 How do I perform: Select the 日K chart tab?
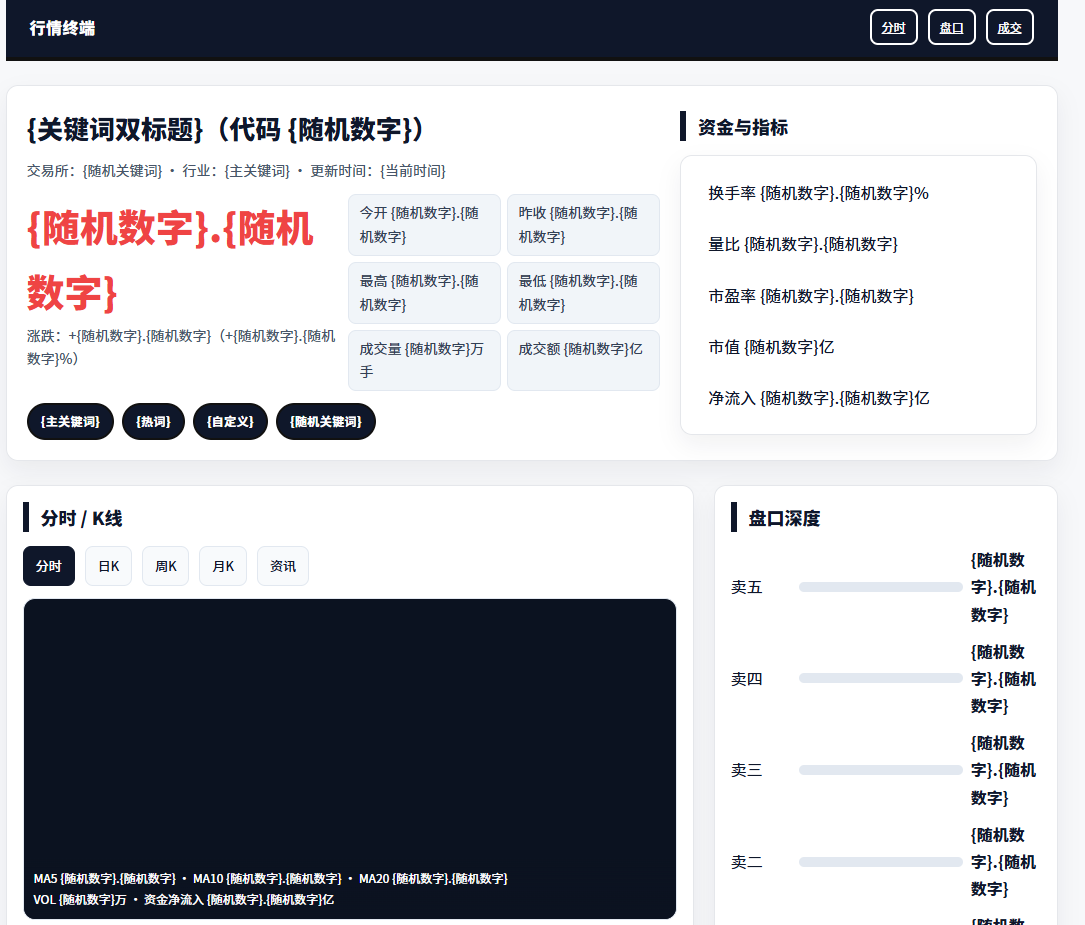coord(108,566)
